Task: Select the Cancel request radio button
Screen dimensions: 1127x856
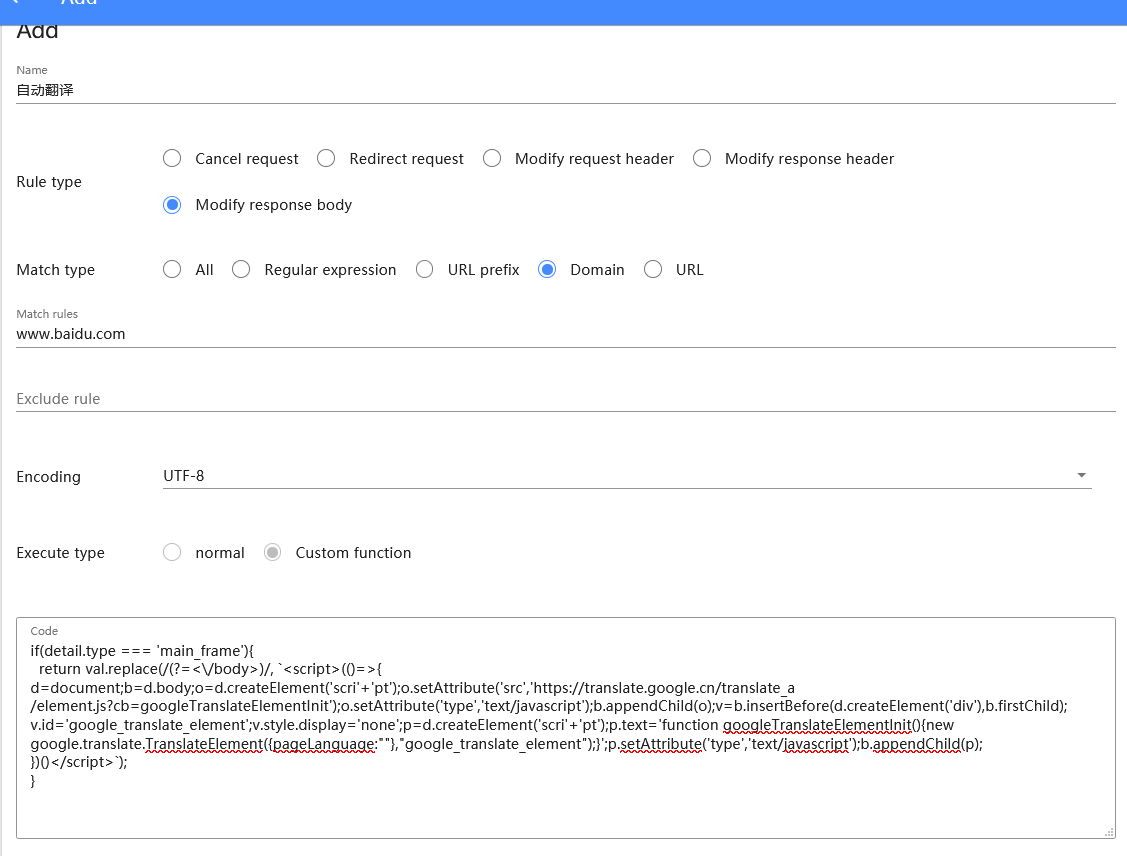Action: [172, 158]
